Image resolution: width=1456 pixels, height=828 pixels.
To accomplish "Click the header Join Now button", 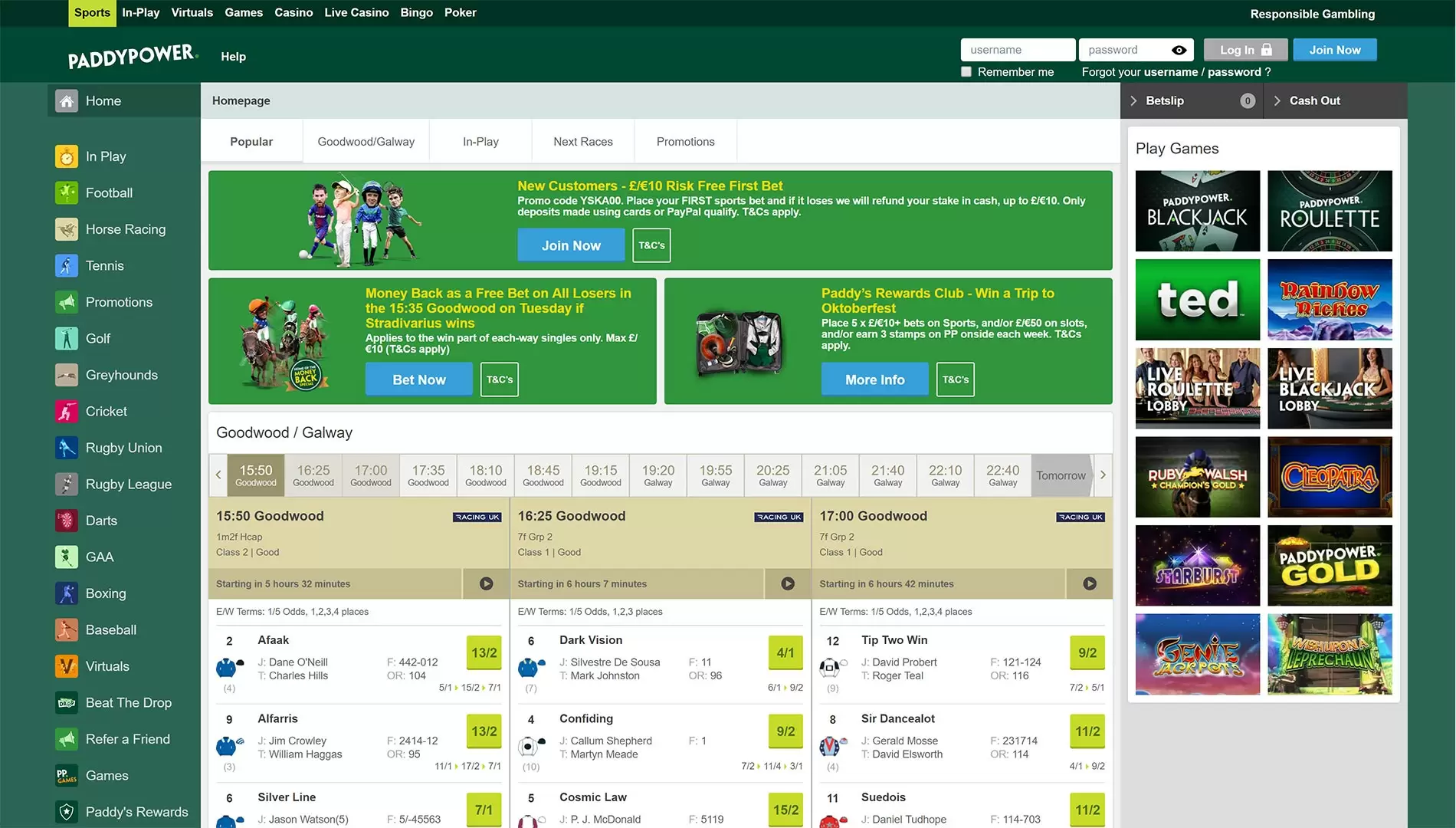I will (x=1335, y=51).
